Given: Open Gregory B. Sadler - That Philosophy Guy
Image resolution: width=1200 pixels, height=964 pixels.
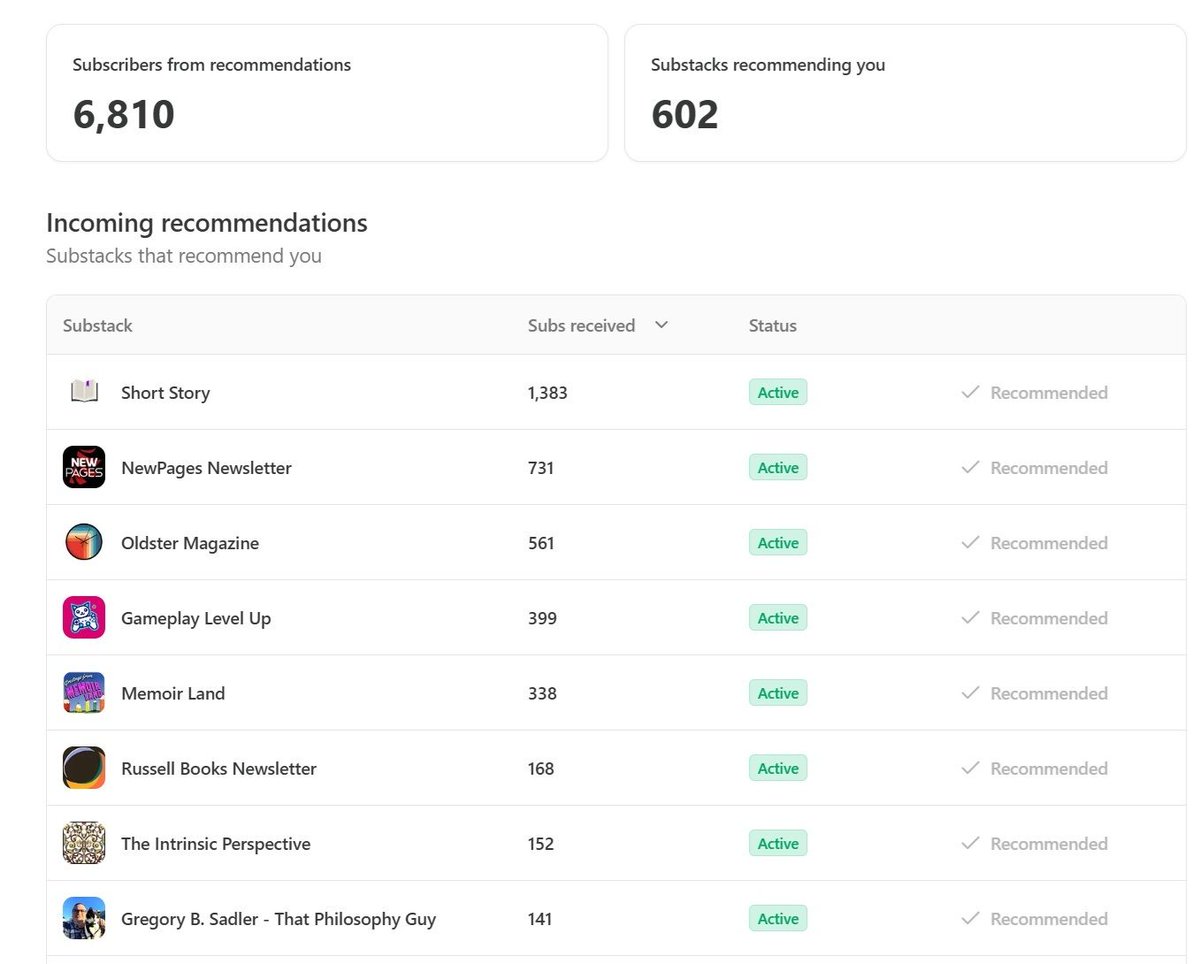Looking at the screenshot, I should [x=278, y=919].
